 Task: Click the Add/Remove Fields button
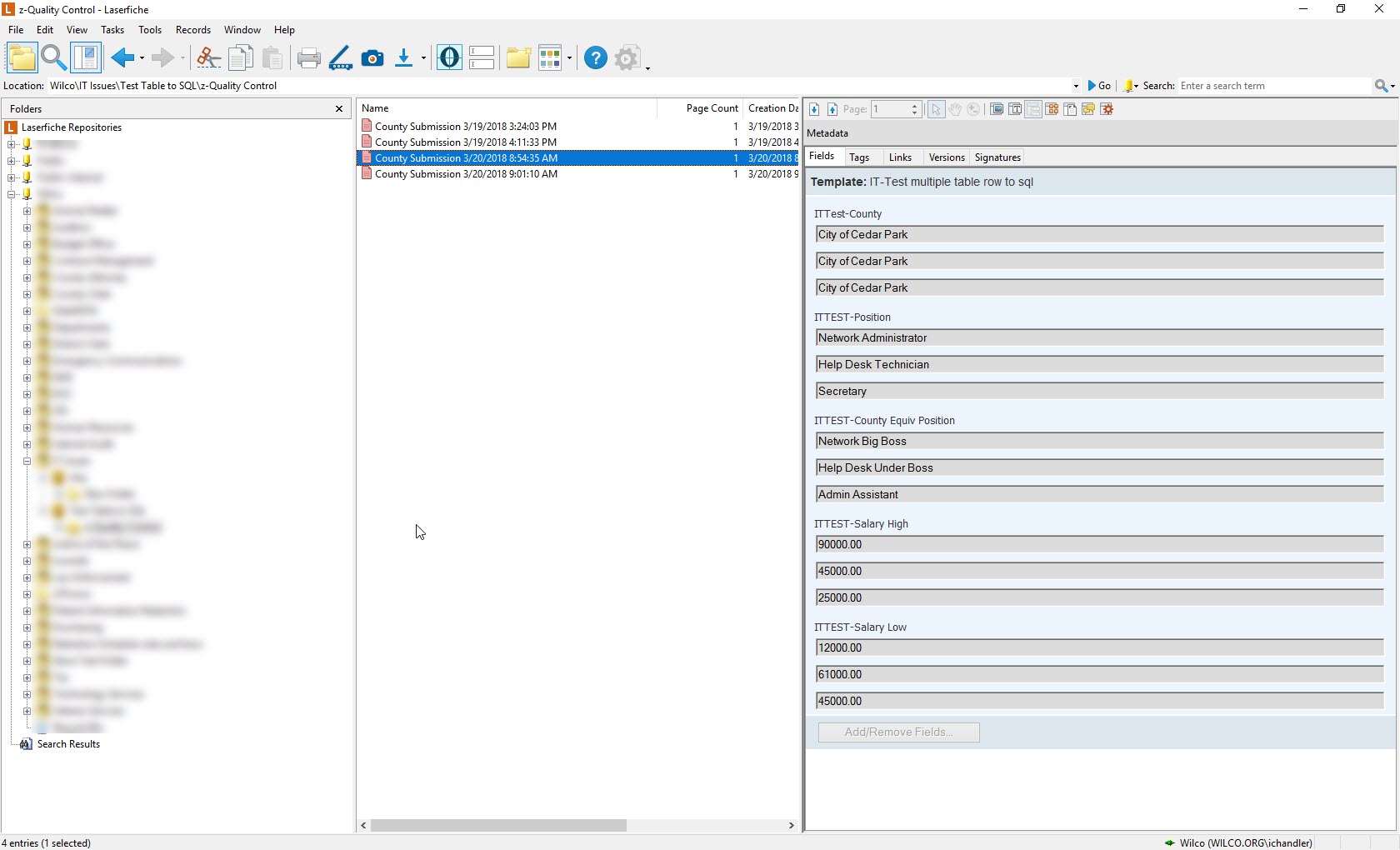(x=898, y=732)
